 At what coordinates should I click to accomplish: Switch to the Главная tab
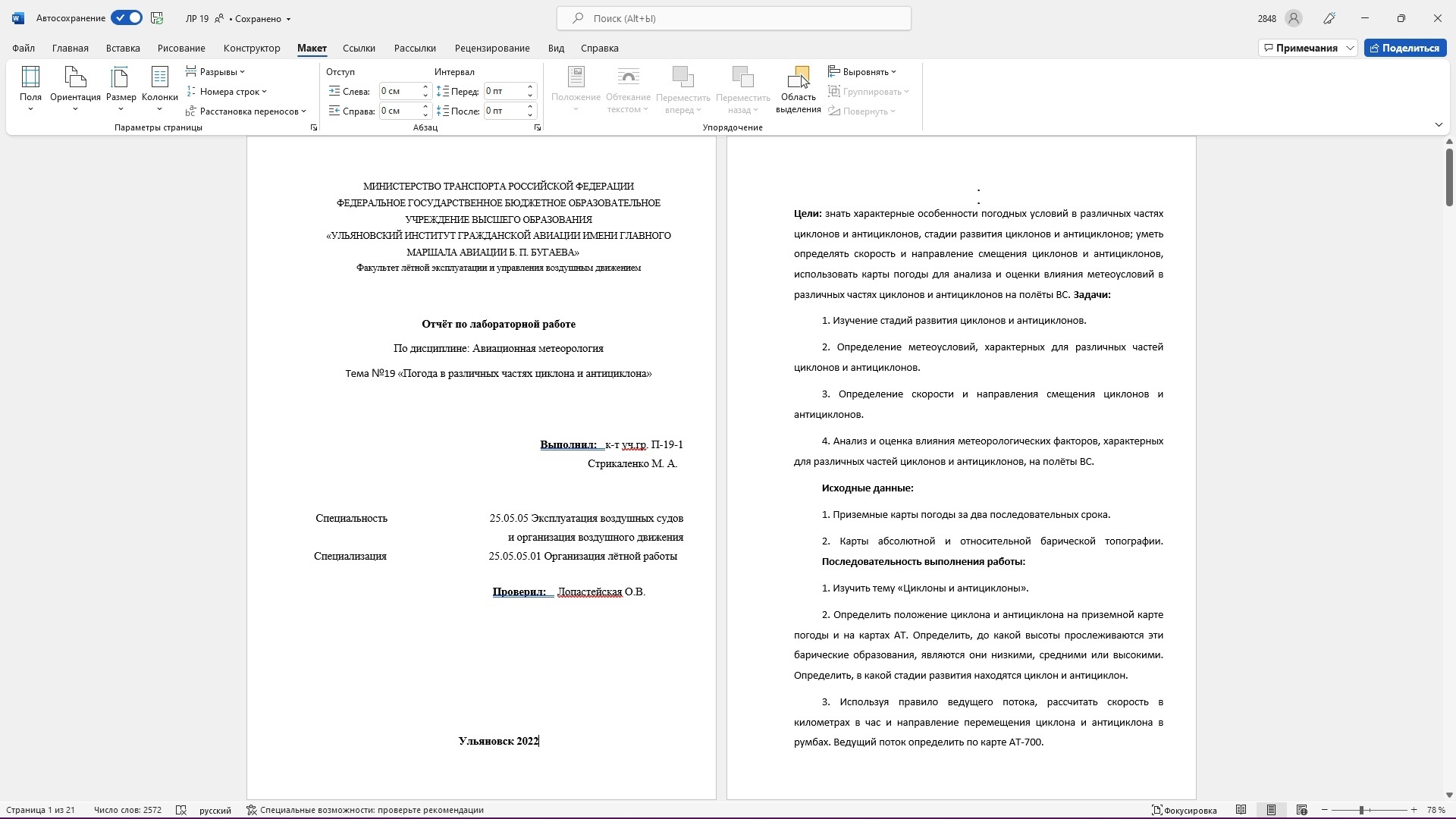click(x=71, y=48)
